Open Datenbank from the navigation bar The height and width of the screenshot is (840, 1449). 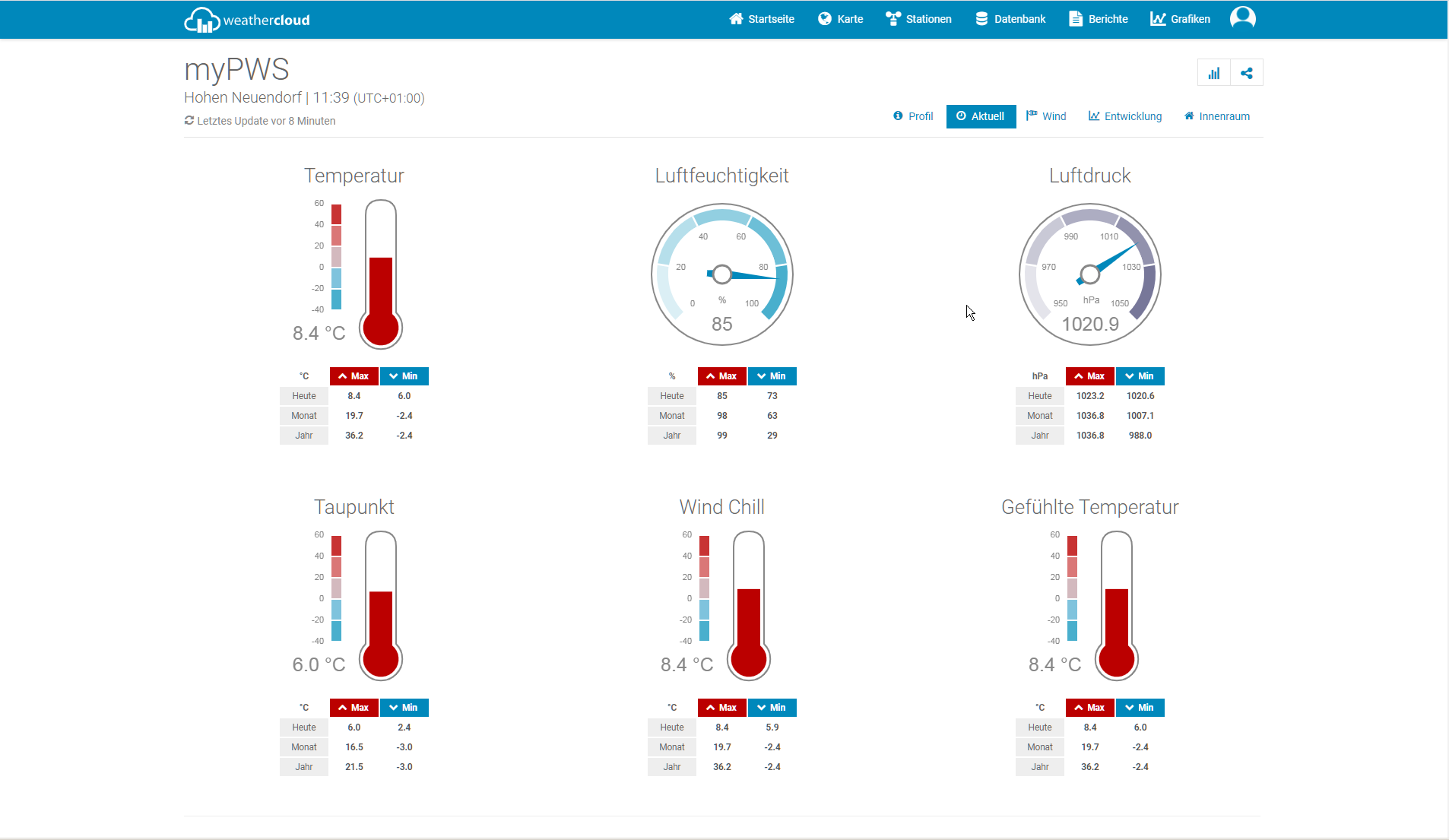pos(1010,19)
